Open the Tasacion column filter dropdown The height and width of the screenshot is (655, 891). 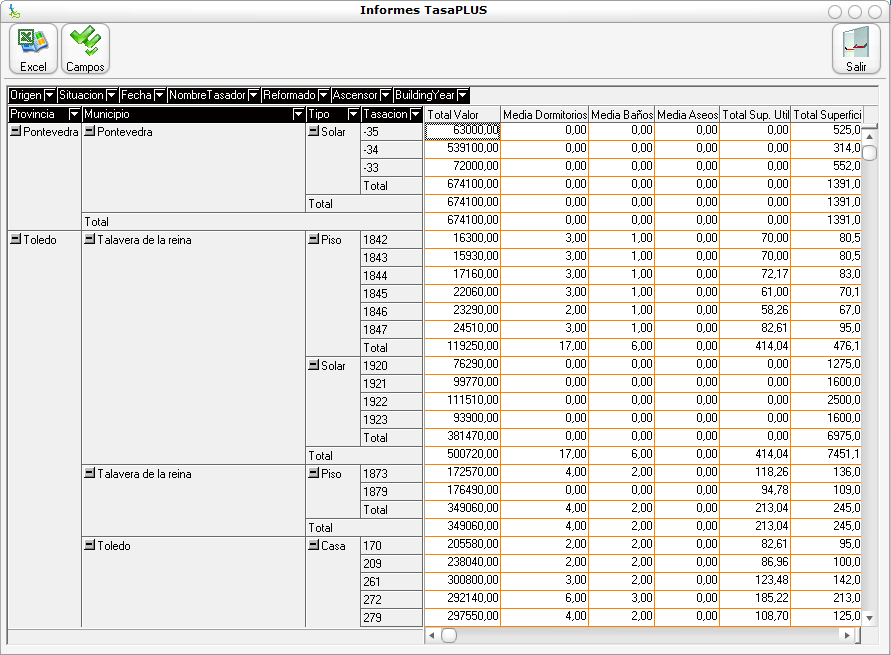point(415,115)
